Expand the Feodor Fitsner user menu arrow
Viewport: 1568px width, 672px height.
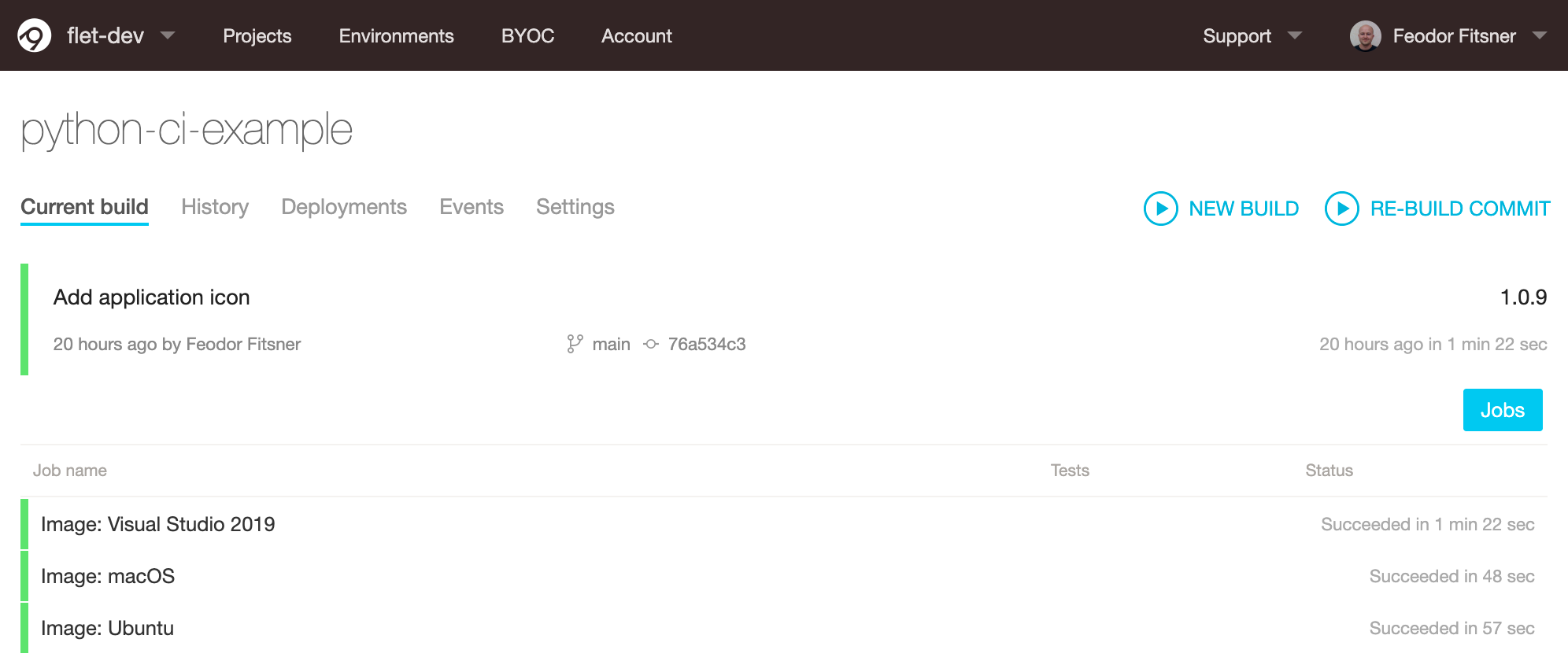point(1540,35)
